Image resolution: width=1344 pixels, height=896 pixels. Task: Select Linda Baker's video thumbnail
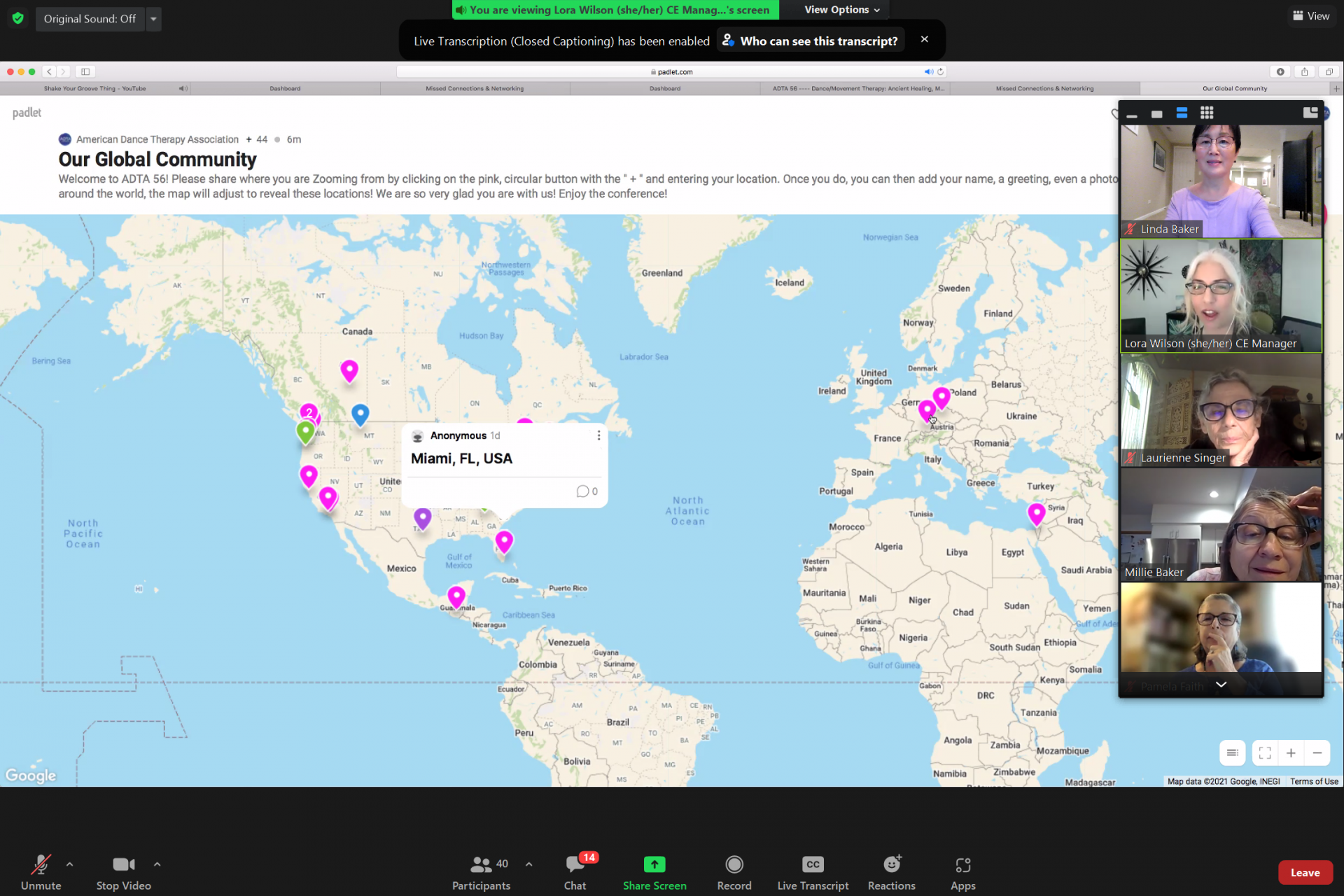pos(1221,181)
